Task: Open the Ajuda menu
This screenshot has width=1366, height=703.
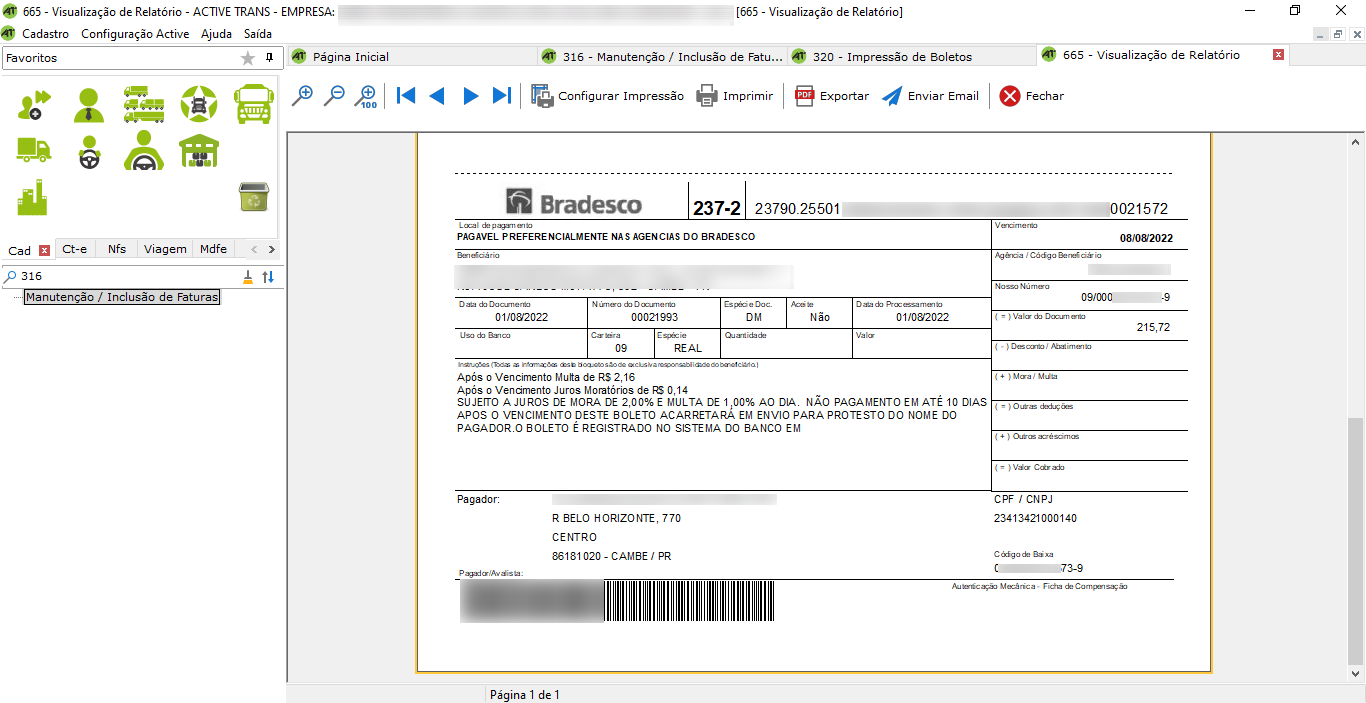Action: point(216,33)
